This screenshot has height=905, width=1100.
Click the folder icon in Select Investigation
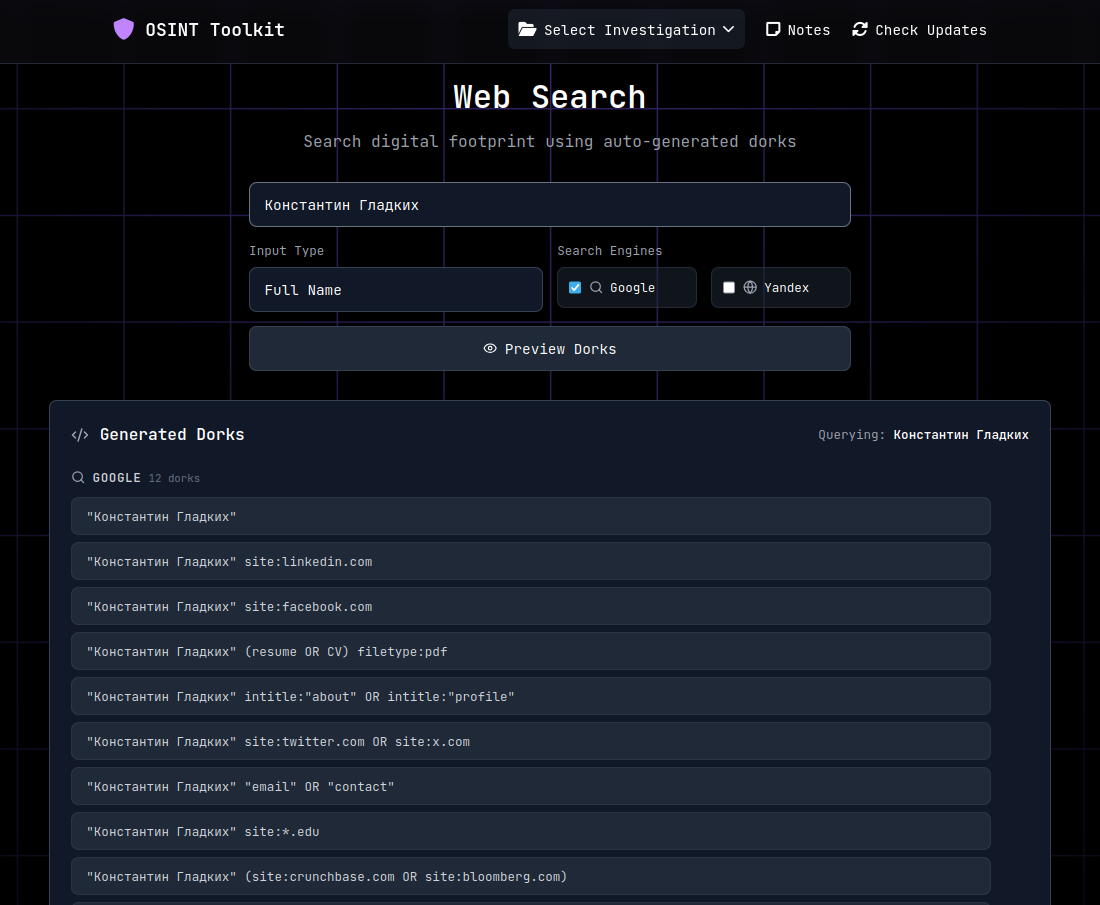[528, 29]
